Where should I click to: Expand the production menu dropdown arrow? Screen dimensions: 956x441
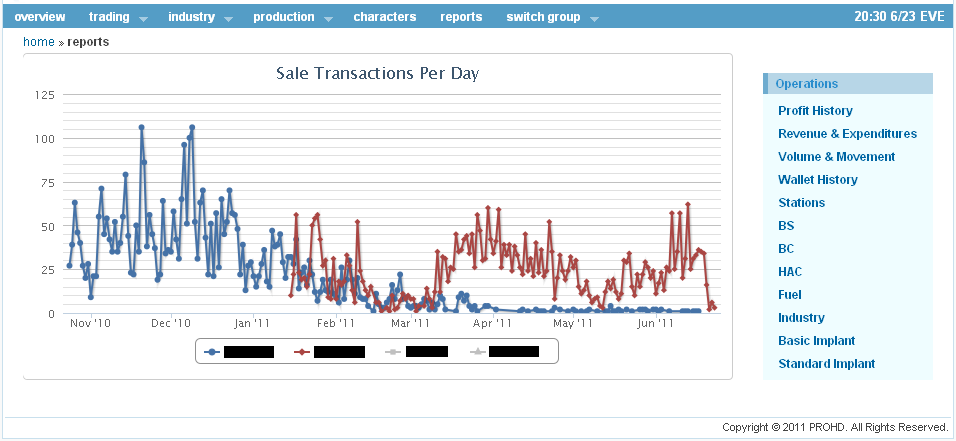point(328,18)
